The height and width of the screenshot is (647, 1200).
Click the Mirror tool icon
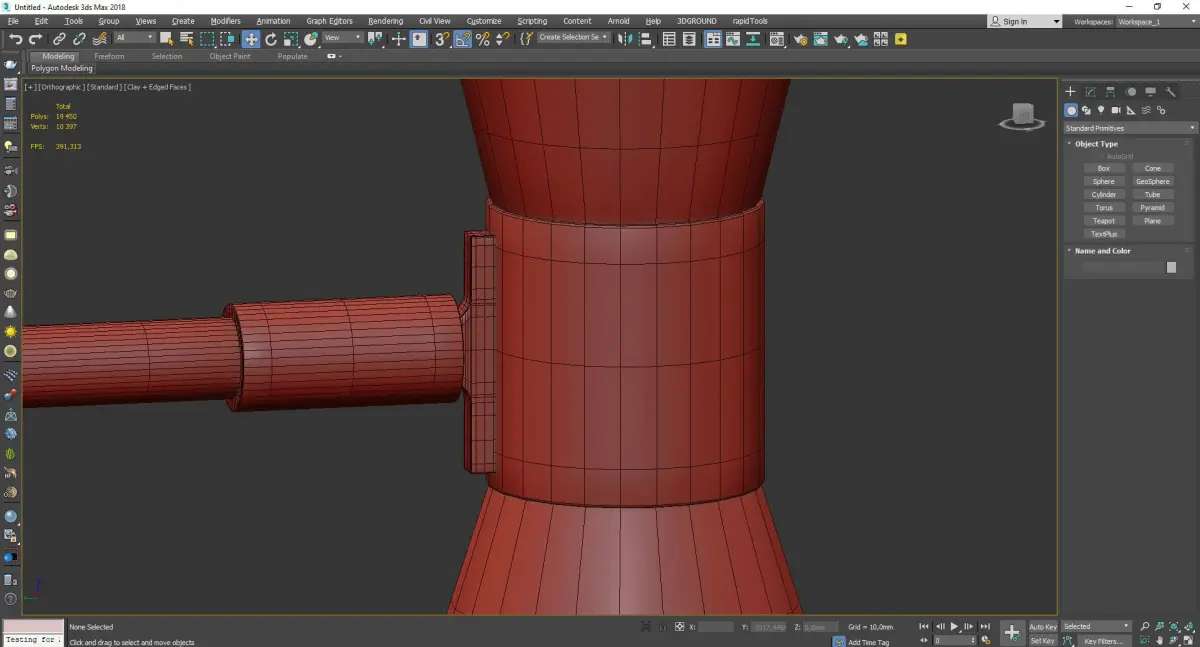point(625,39)
